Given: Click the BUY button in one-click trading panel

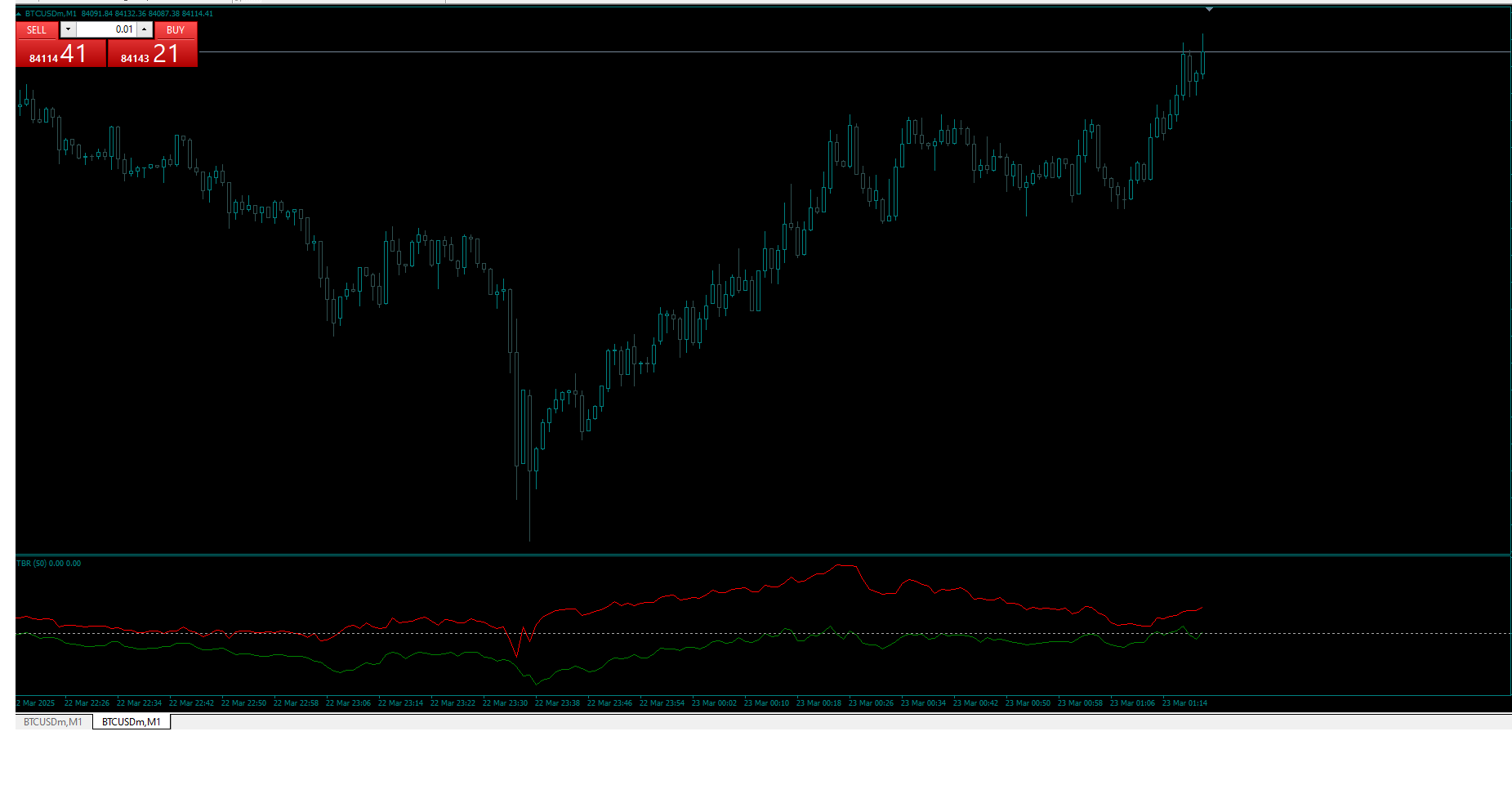Looking at the screenshot, I should click(176, 30).
